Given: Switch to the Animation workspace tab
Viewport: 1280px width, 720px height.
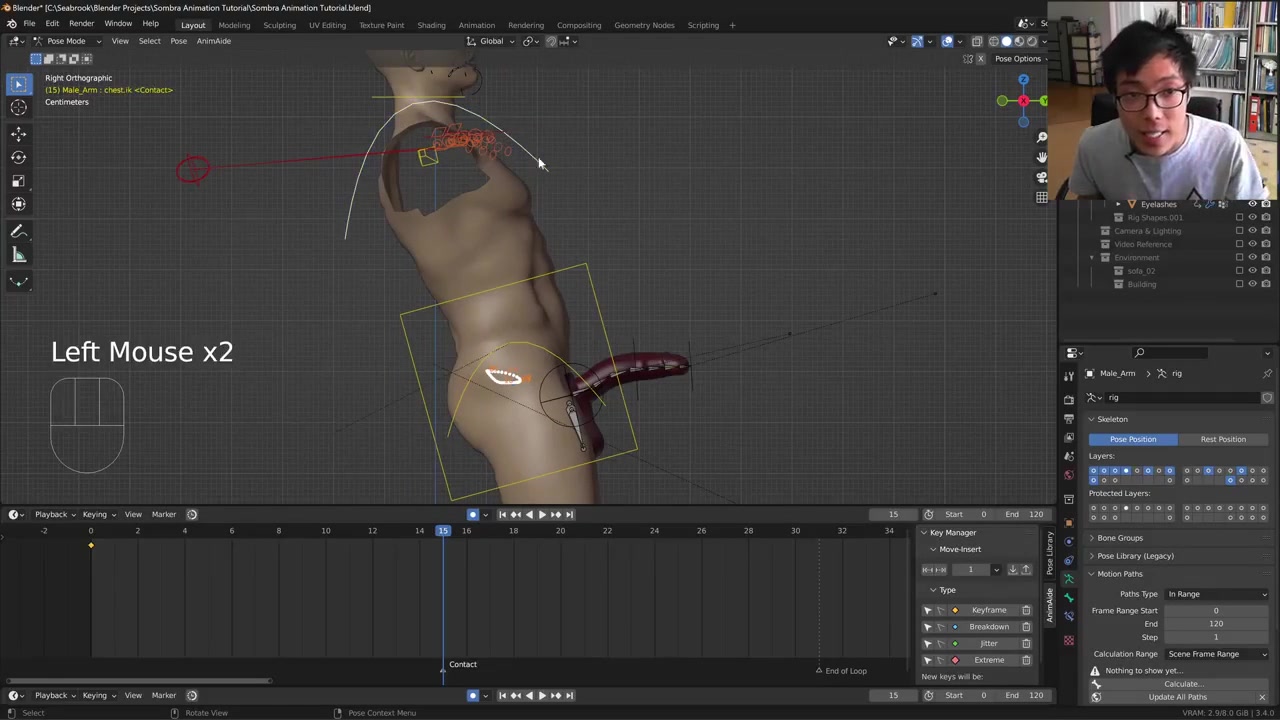Looking at the screenshot, I should (476, 25).
